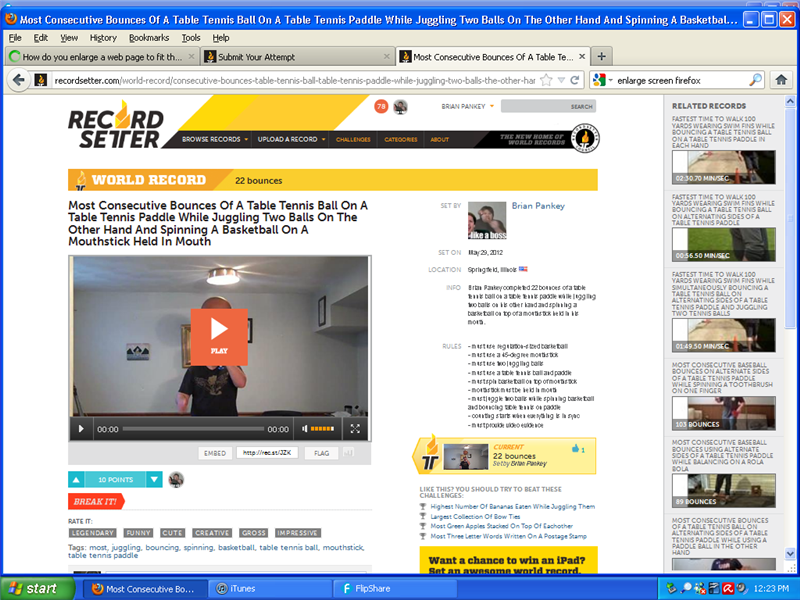Screen dimensions: 800x600
Task: Rate the record as Legendary
Action: click(x=92, y=533)
